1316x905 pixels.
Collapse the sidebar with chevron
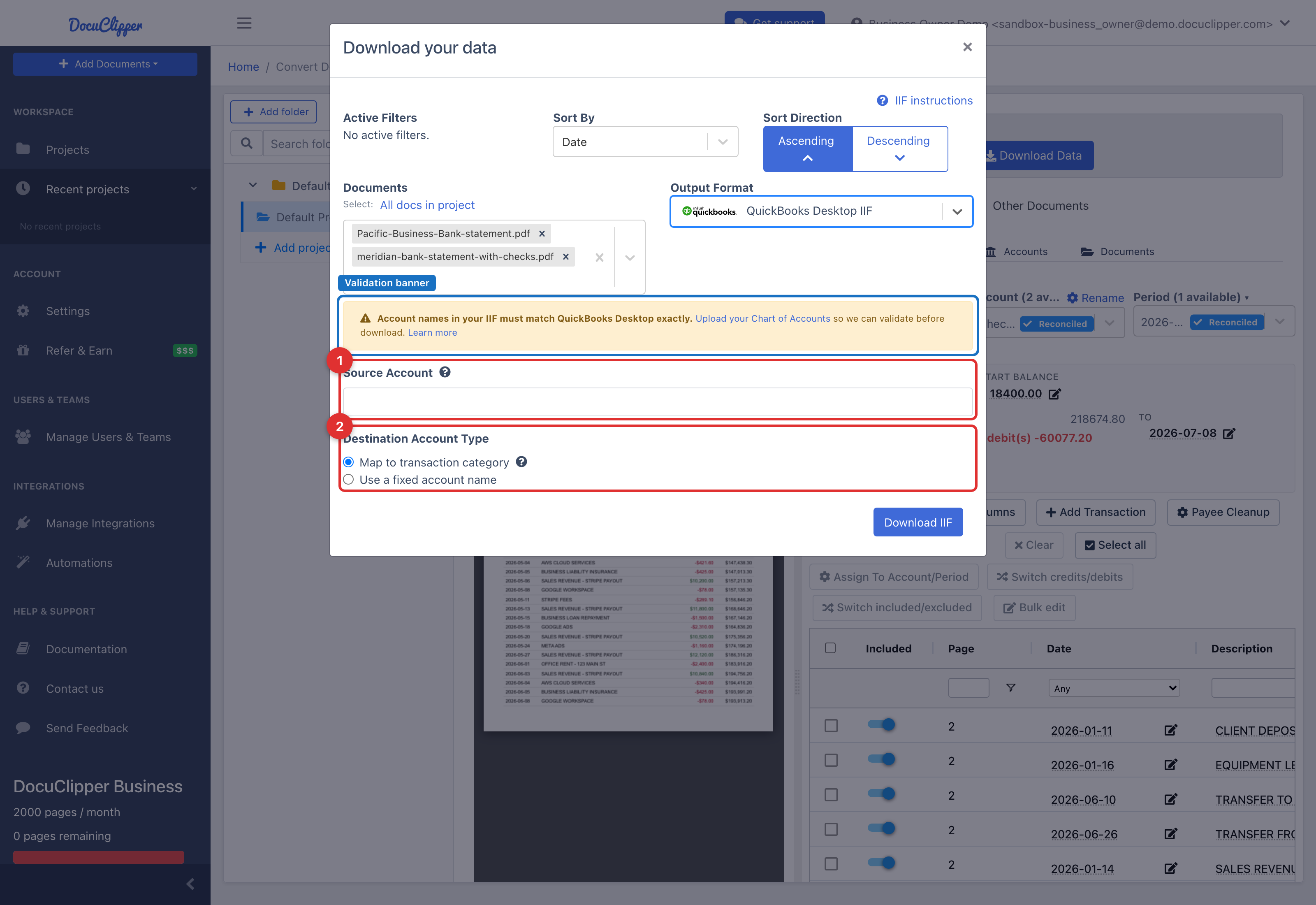190,884
